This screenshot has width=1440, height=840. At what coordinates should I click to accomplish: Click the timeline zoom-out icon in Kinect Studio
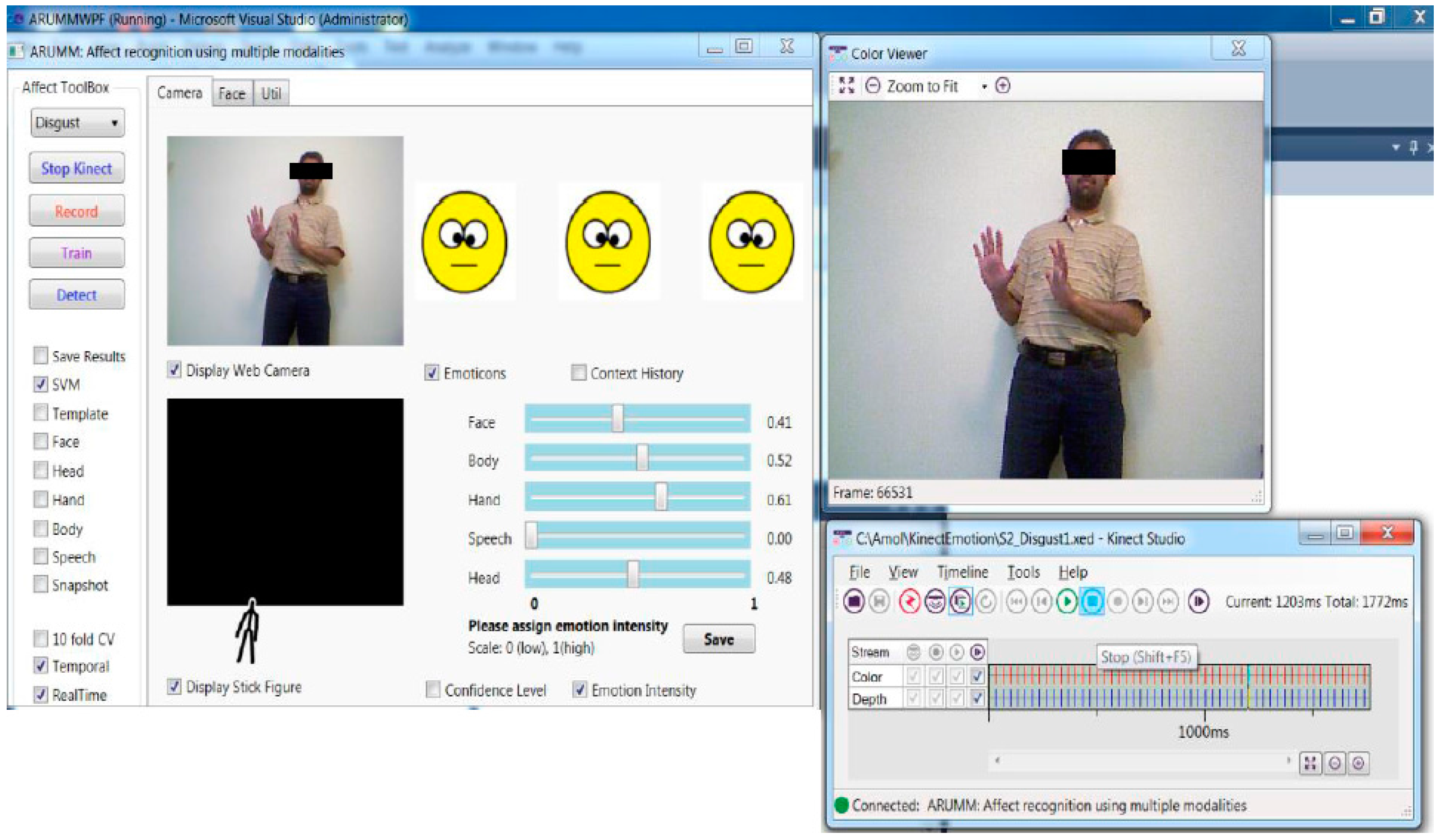tap(1334, 763)
